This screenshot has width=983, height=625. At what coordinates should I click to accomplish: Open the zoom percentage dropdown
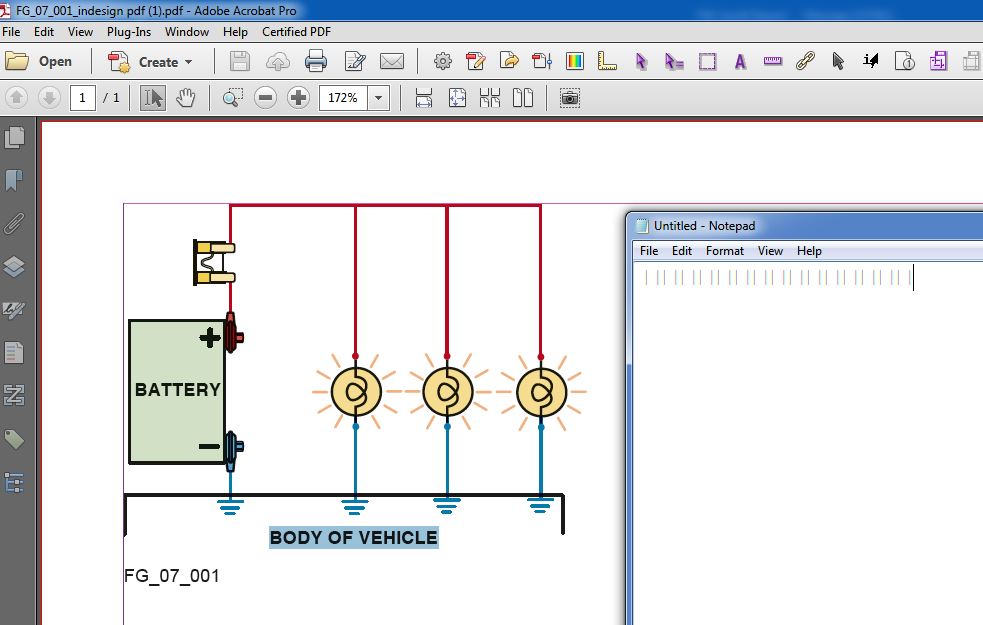coord(378,97)
